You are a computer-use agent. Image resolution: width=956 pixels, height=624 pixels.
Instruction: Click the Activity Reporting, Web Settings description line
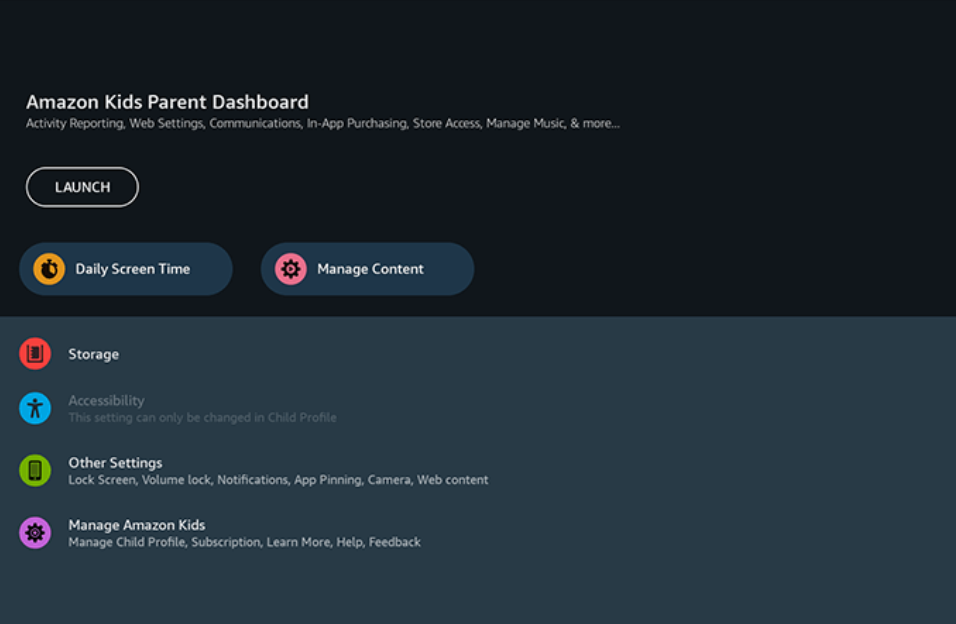(x=323, y=123)
